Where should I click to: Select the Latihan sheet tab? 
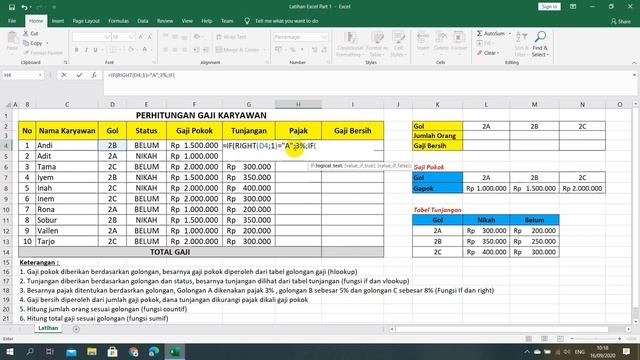click(48, 328)
